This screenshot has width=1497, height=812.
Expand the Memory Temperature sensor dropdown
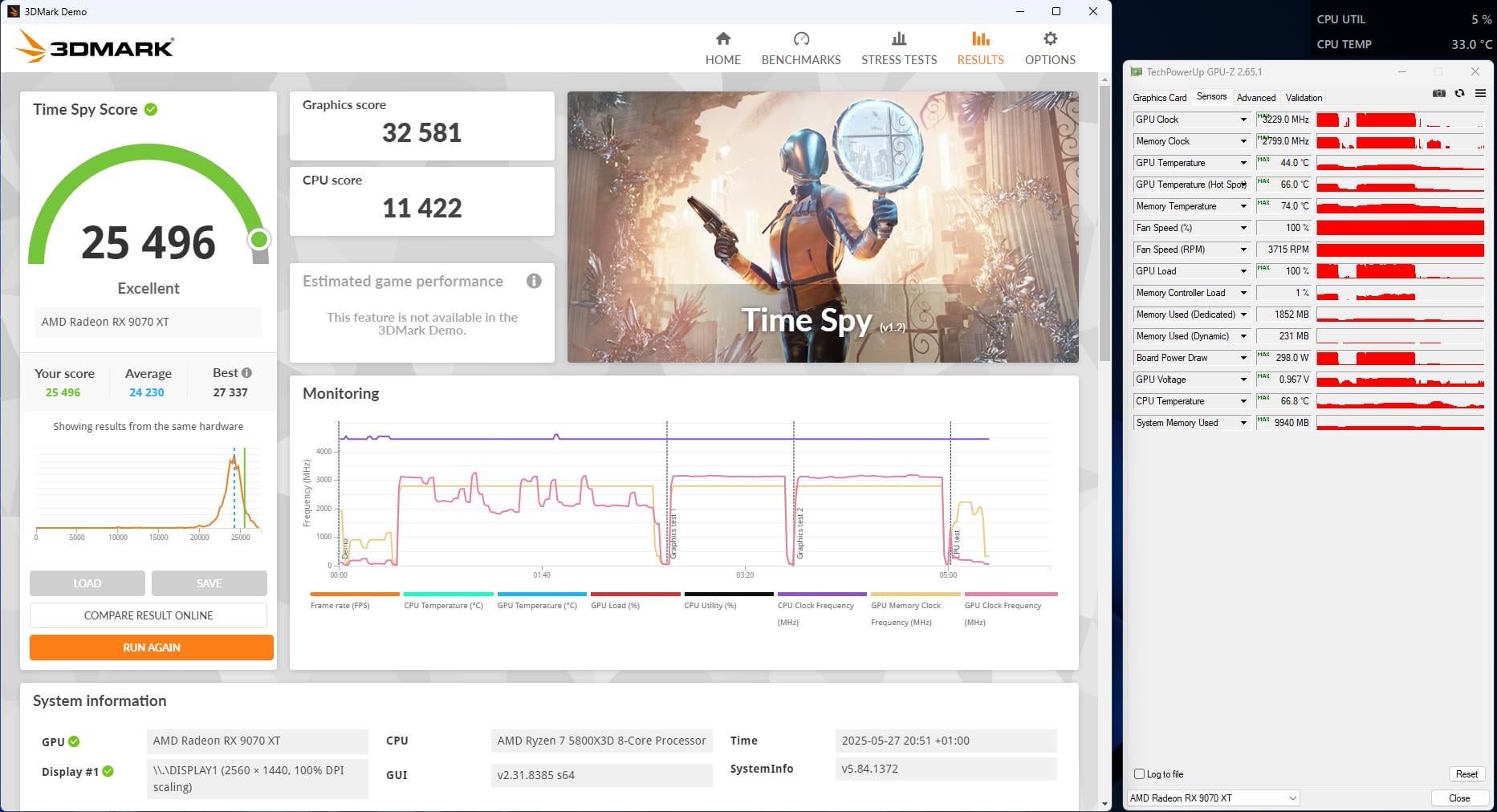click(1243, 206)
